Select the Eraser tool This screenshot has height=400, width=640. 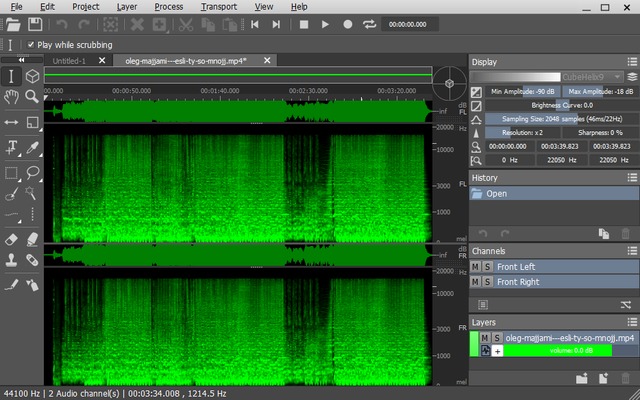click(11, 240)
